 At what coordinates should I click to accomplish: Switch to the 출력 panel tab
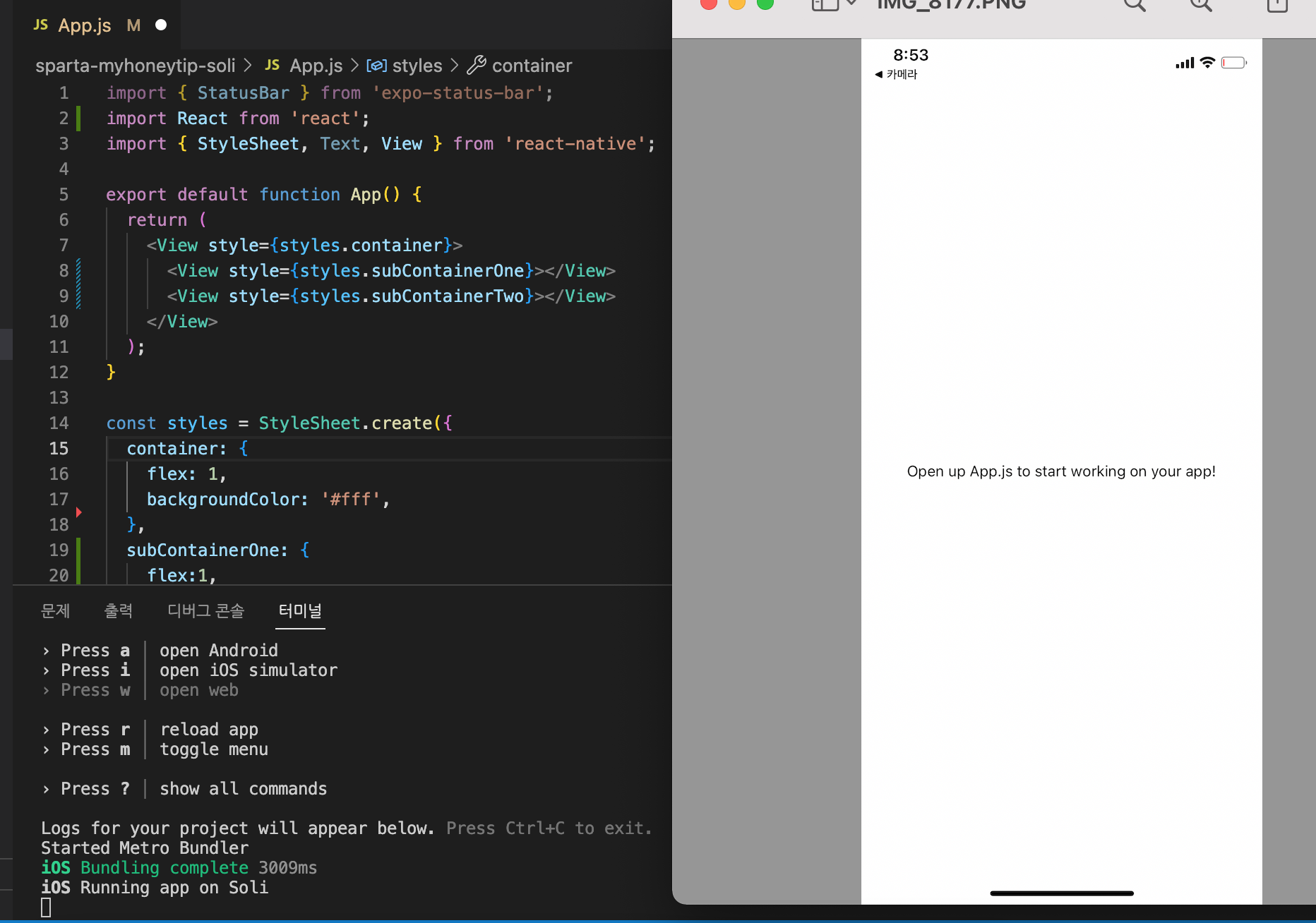[119, 611]
